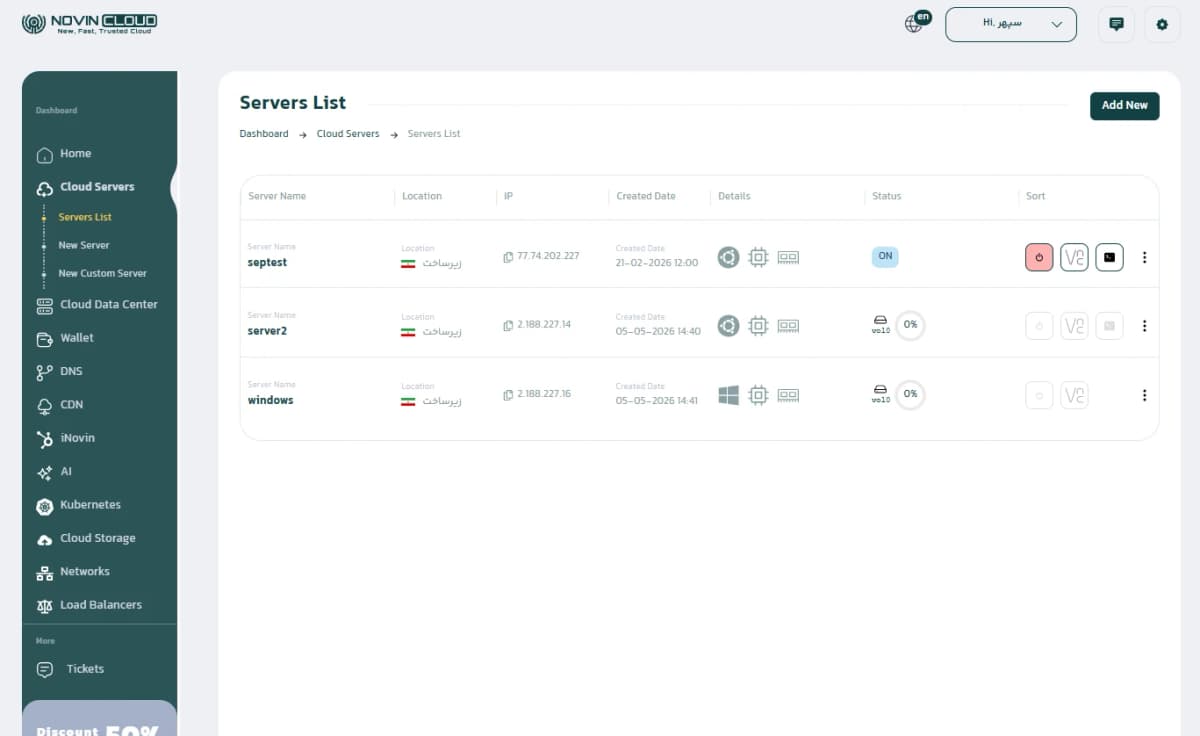Click the 0% progress ring for windows
This screenshot has width=1200, height=736.
coord(910,394)
